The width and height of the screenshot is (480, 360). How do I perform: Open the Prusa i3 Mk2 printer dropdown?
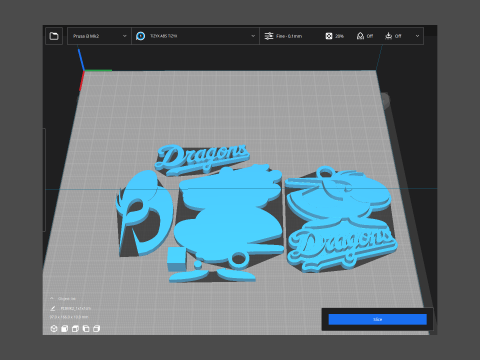99,36
